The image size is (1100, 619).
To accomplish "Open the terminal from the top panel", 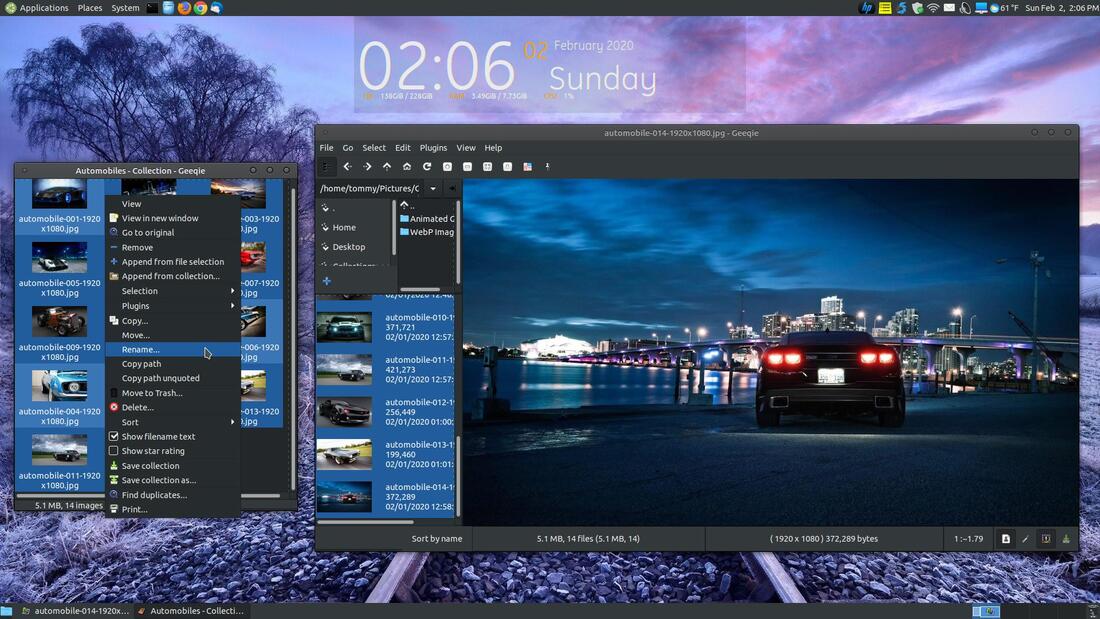I will [152, 8].
